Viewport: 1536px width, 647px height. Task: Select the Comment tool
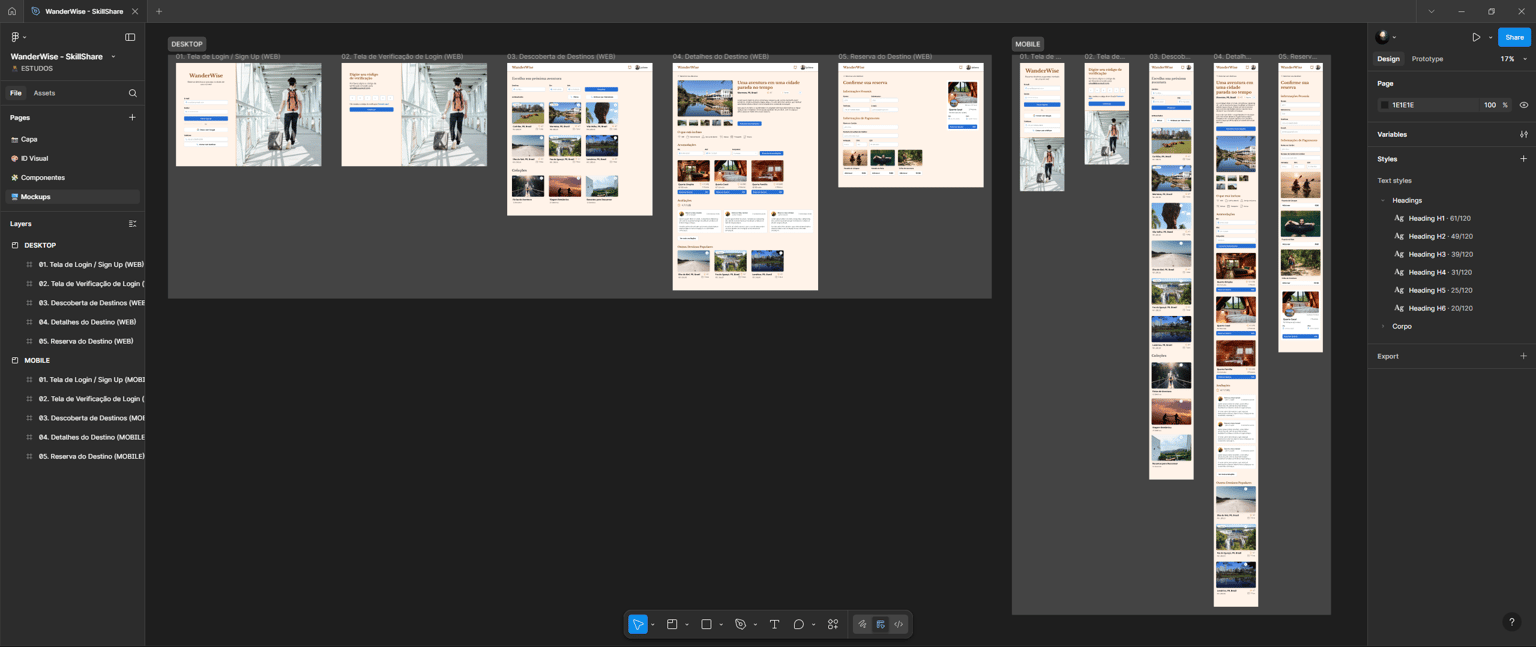tap(798, 624)
